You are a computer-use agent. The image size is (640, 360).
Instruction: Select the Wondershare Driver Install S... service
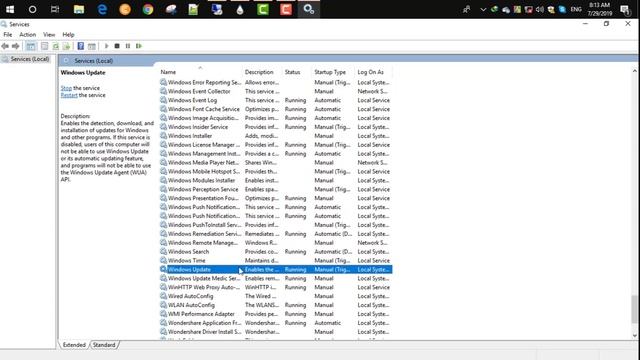276,332
